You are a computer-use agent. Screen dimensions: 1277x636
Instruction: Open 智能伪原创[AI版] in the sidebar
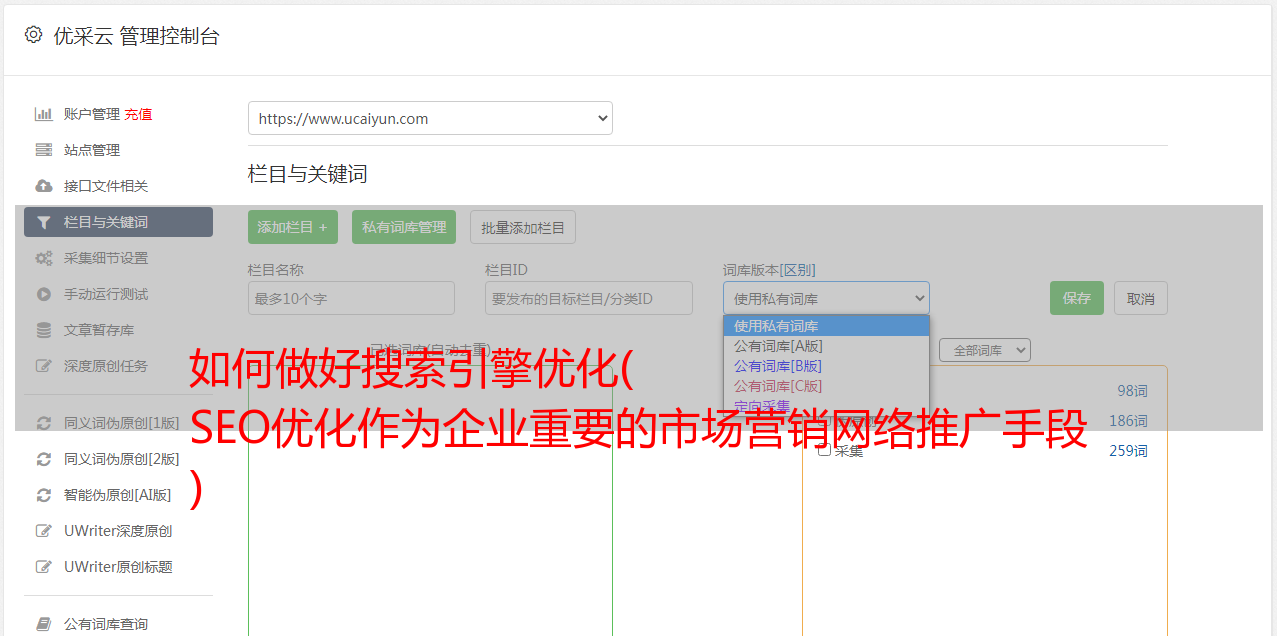(118, 495)
